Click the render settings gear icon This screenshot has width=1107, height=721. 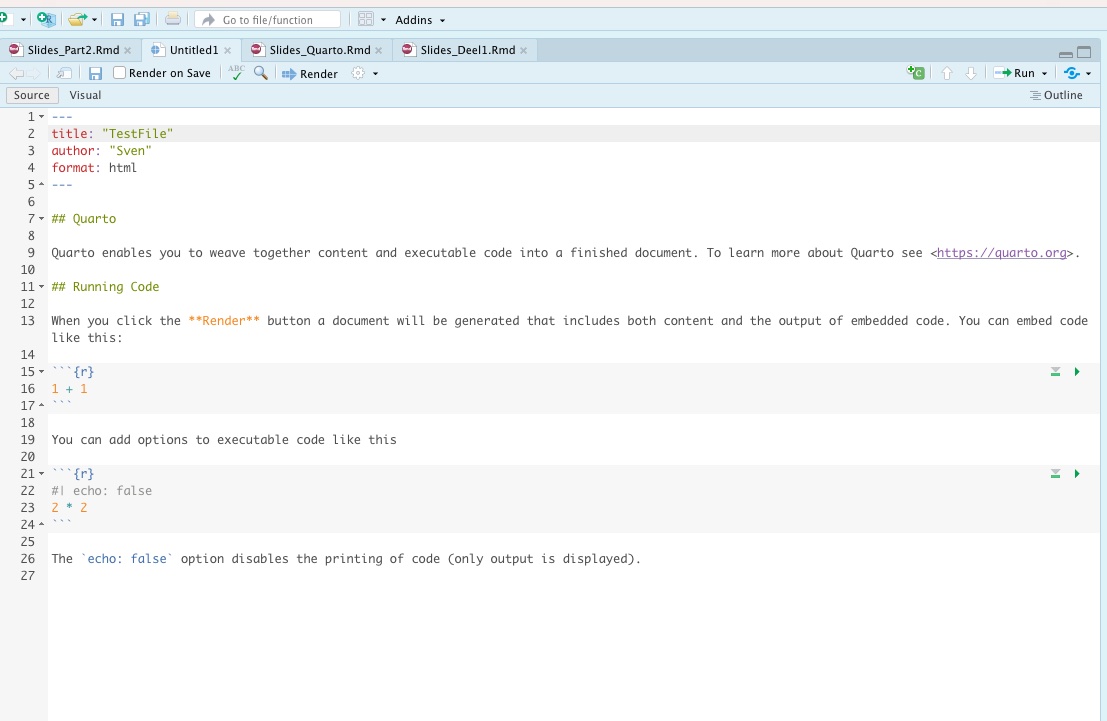[359, 73]
